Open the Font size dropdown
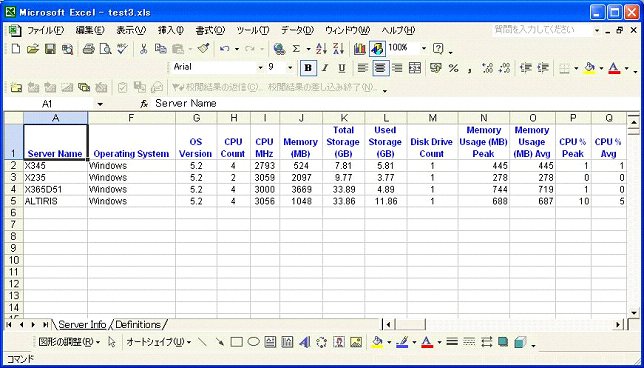 point(290,67)
